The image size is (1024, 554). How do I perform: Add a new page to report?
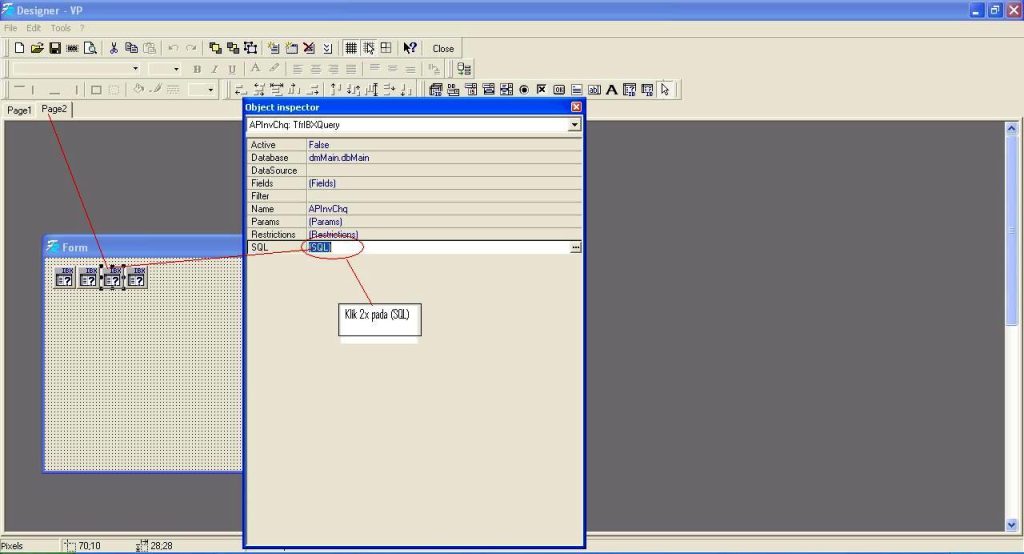(274, 48)
